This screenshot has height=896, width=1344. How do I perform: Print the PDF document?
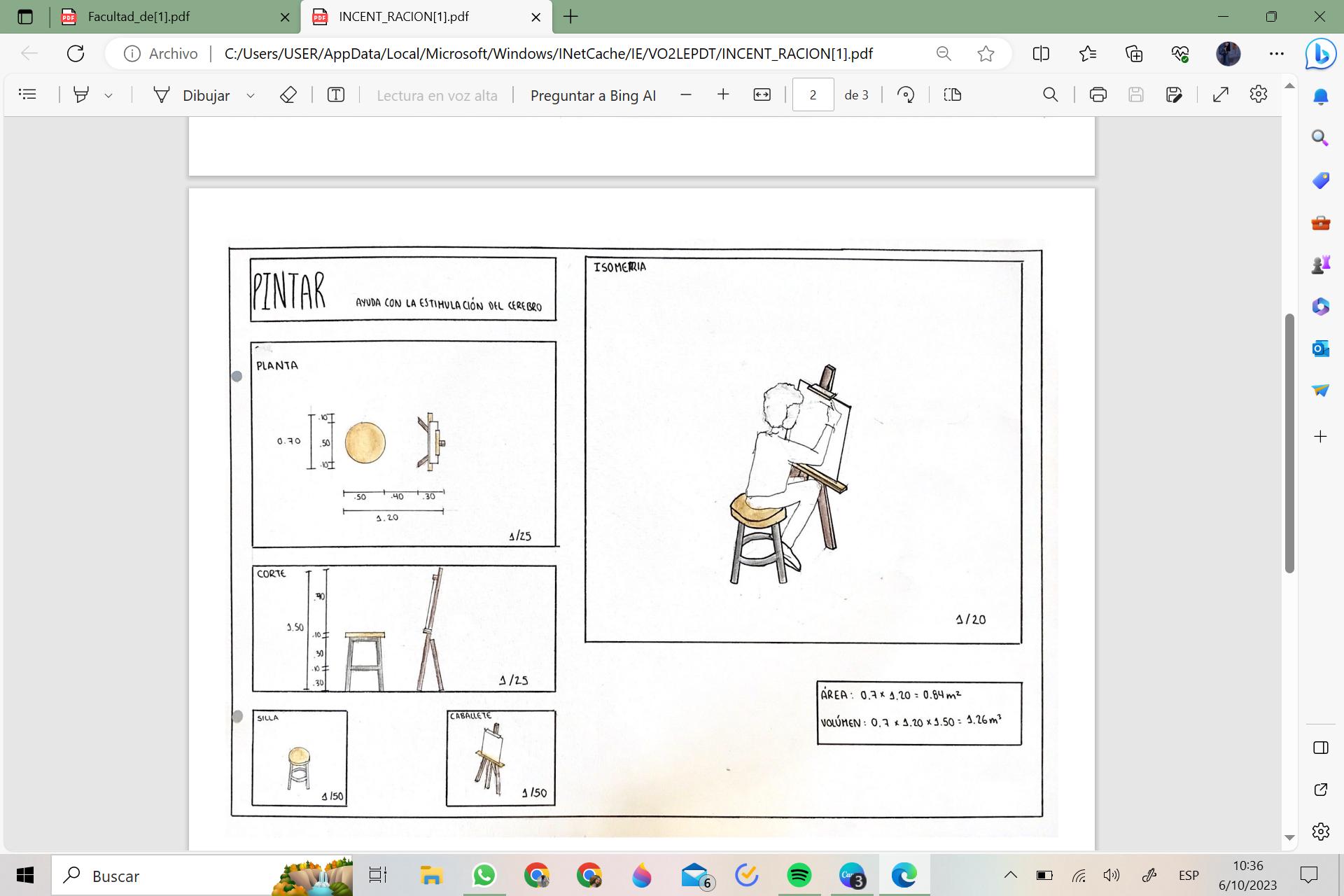click(1098, 94)
